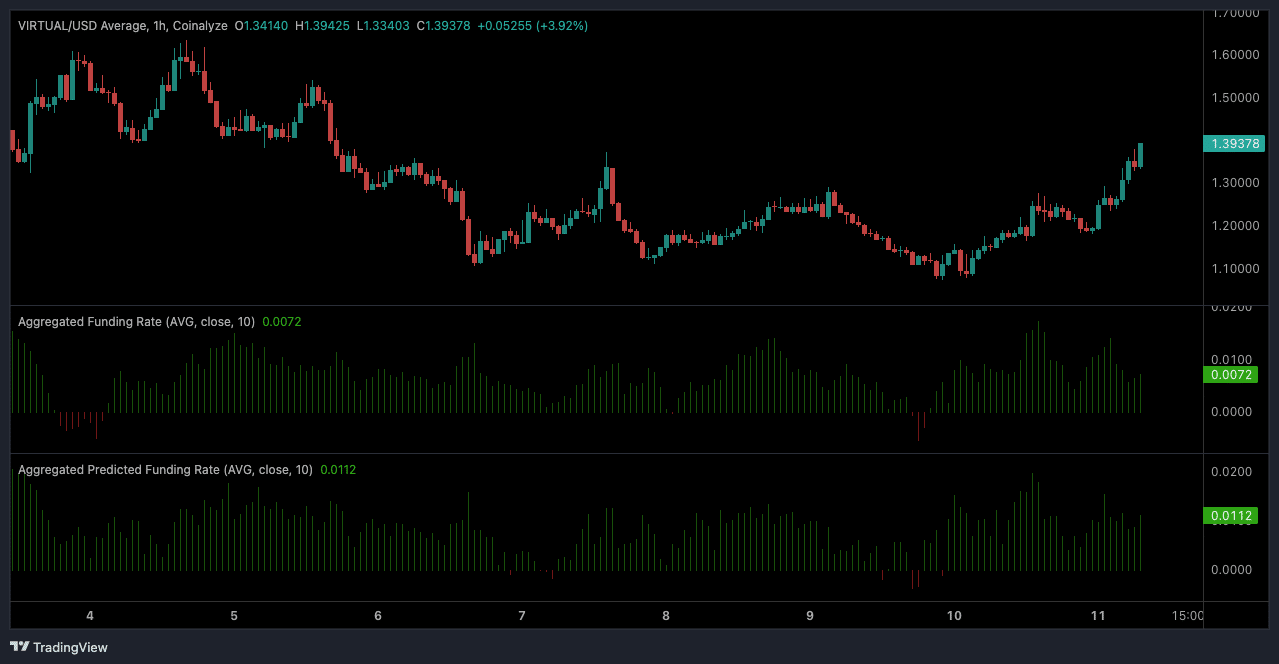Click date 6 on the time axis
The image size is (1279, 664).
coord(378,616)
